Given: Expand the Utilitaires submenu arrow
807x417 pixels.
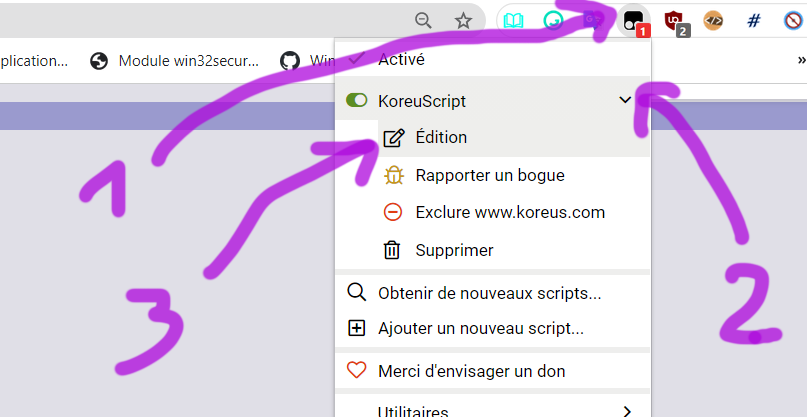Looking at the screenshot, I should (627, 410).
